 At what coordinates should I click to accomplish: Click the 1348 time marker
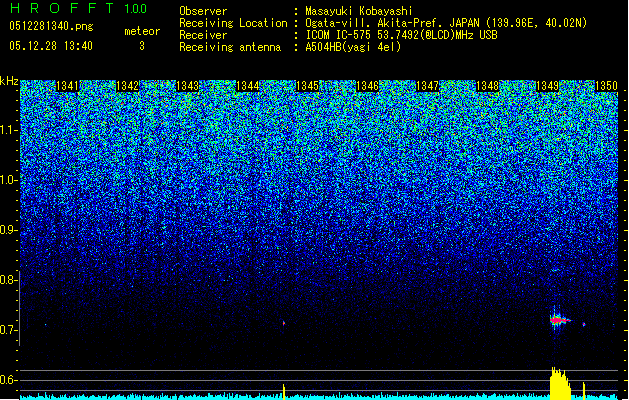click(x=487, y=86)
